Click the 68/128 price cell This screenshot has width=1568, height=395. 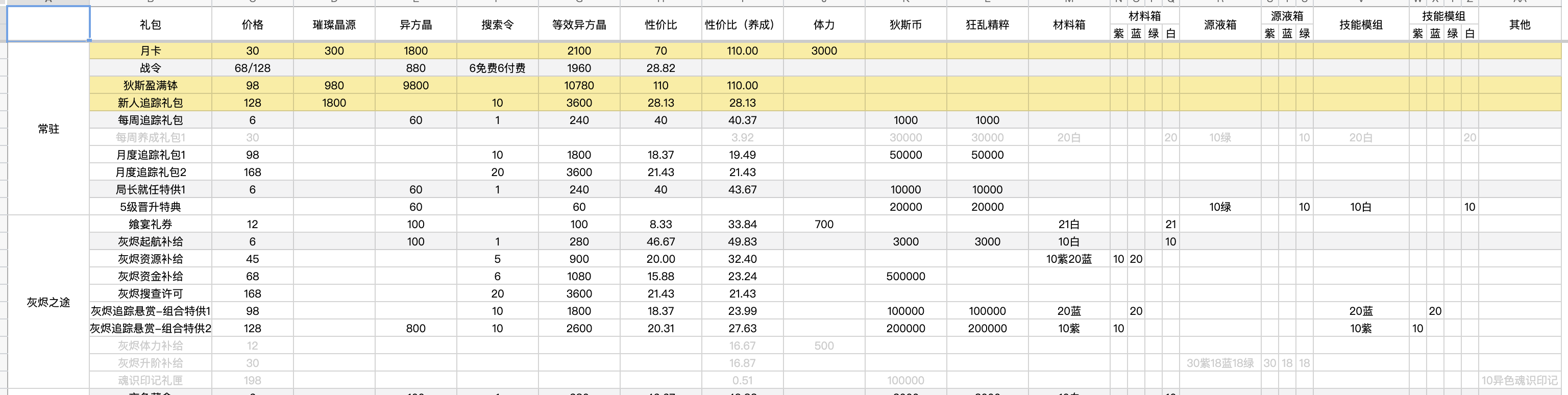253,68
